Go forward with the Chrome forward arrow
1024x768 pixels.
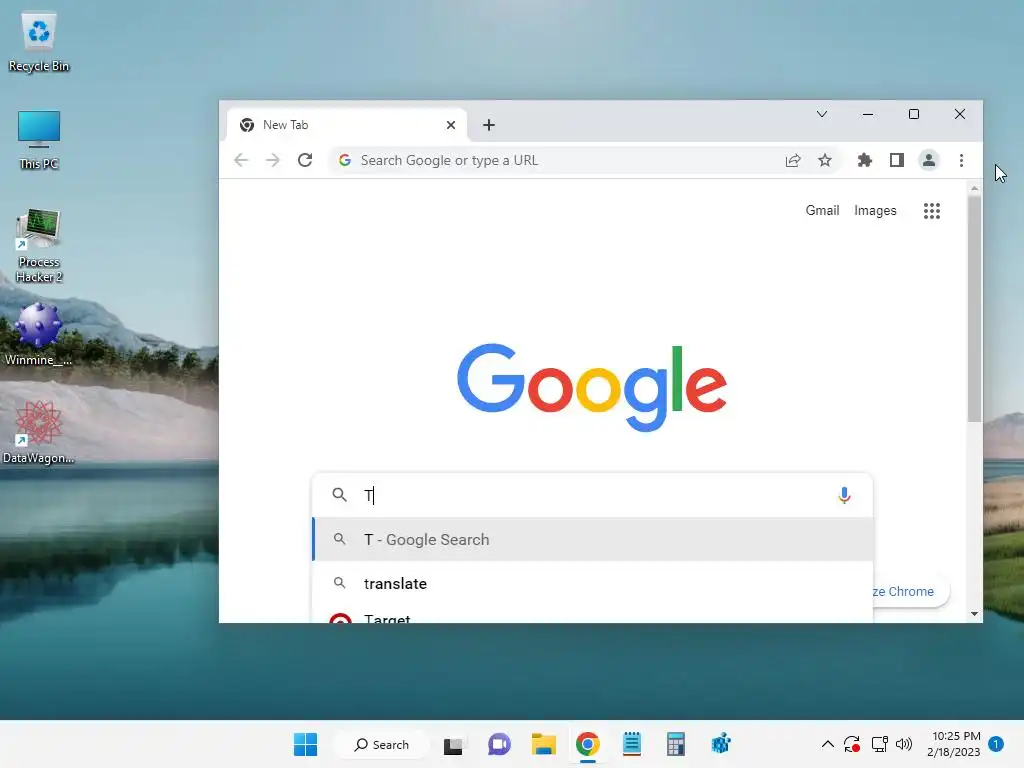point(273,160)
